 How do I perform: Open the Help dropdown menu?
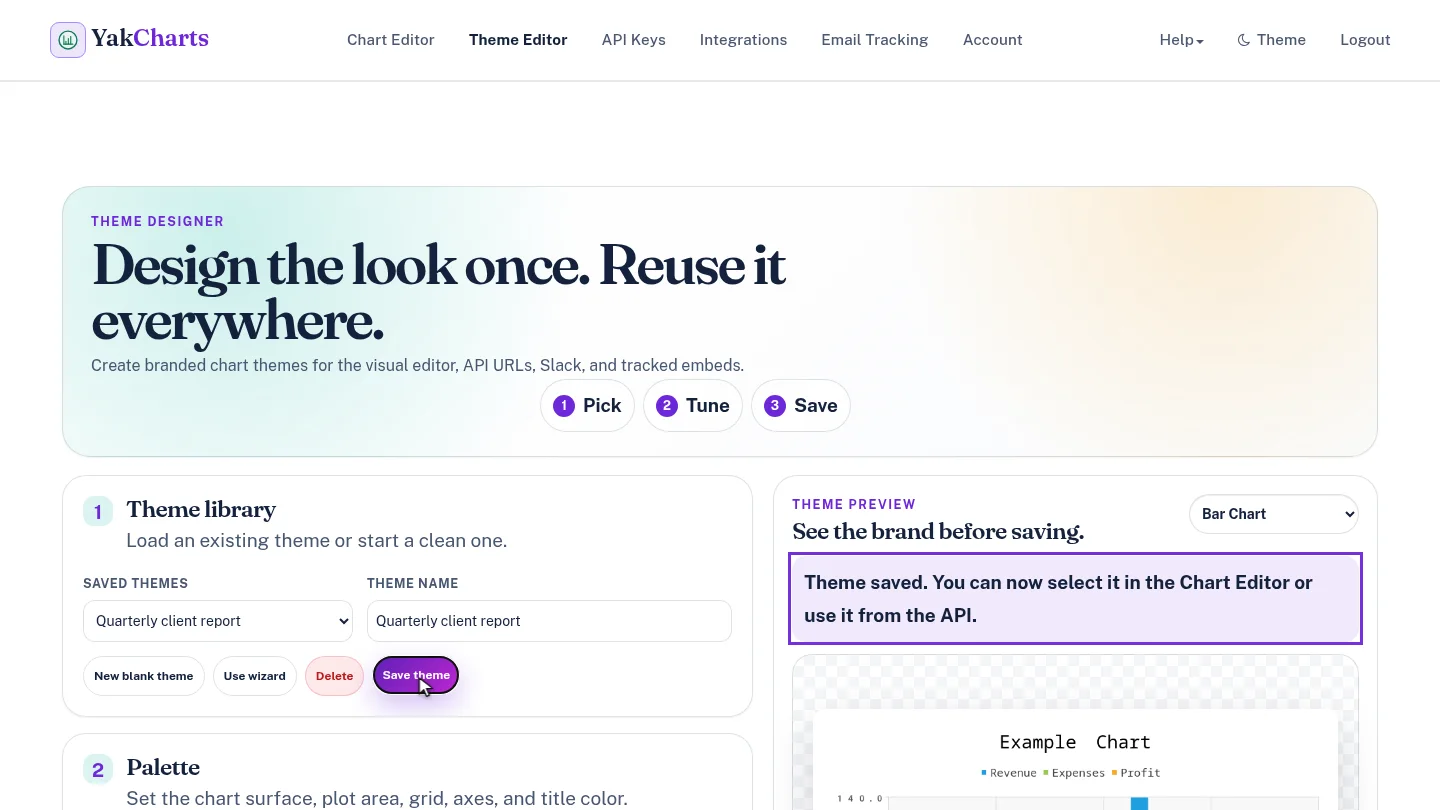click(1182, 40)
